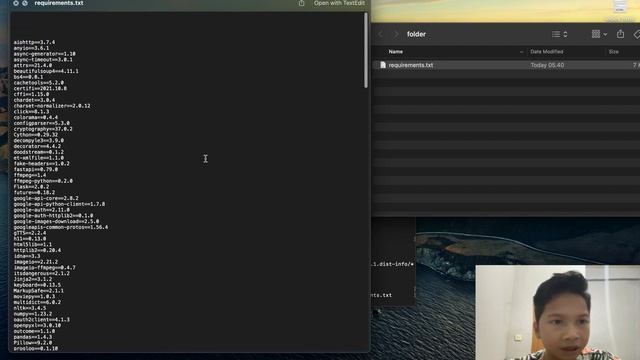Click the "pandas" line in the preview
This screenshot has width=640, height=360.
coord(33,337)
